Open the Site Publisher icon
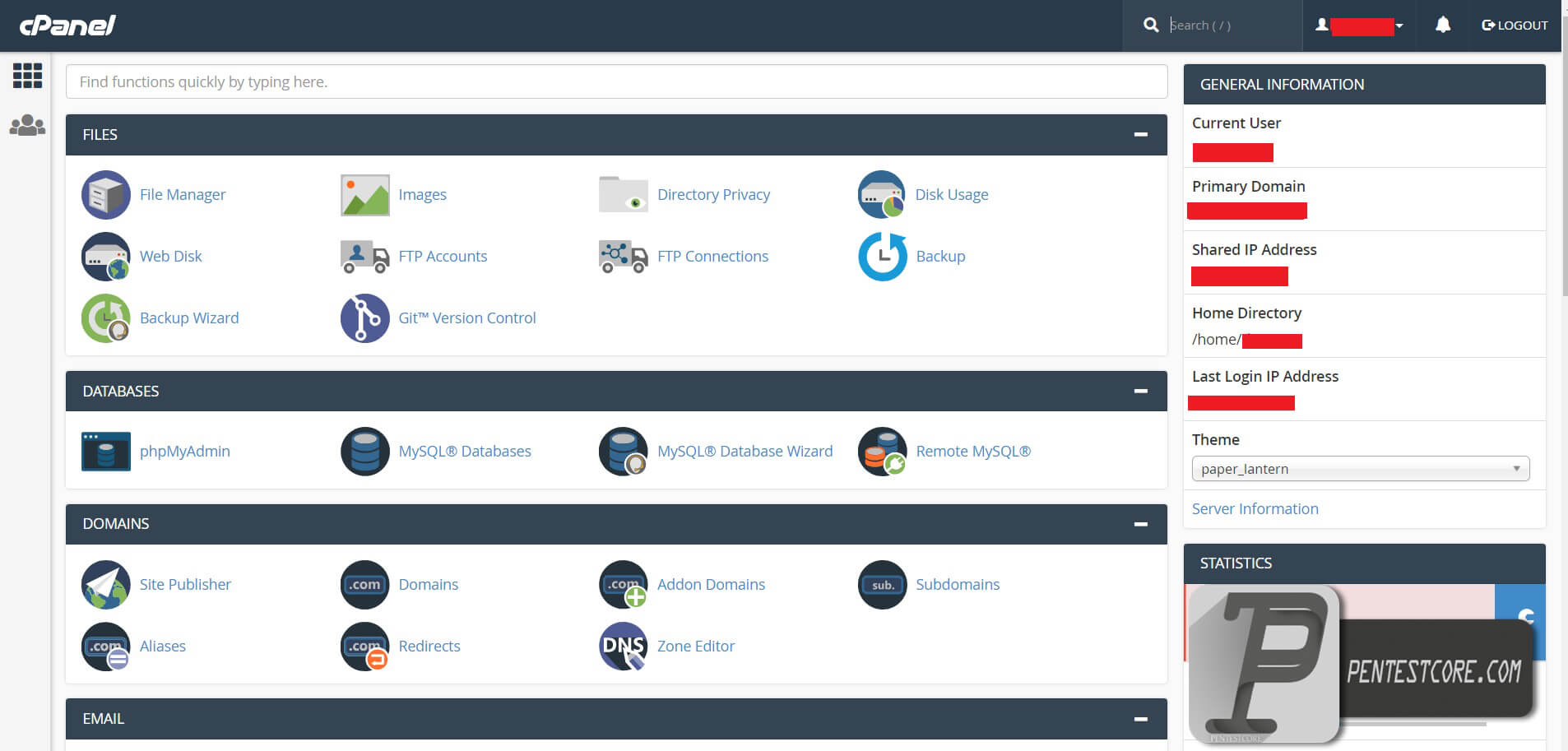This screenshot has height=751, width=1568. coord(106,585)
